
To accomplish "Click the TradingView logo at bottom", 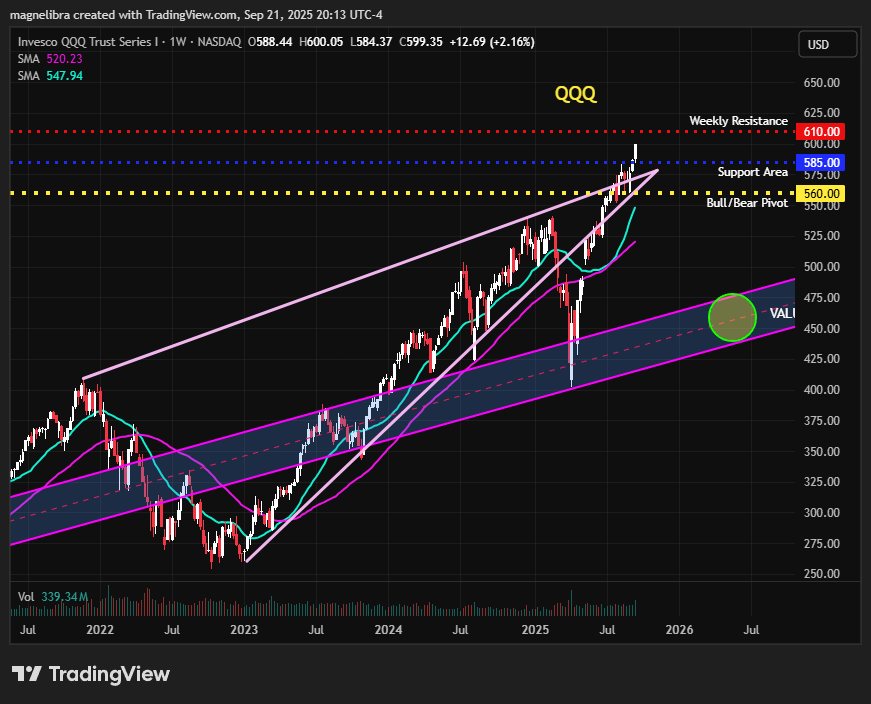I will point(91,674).
